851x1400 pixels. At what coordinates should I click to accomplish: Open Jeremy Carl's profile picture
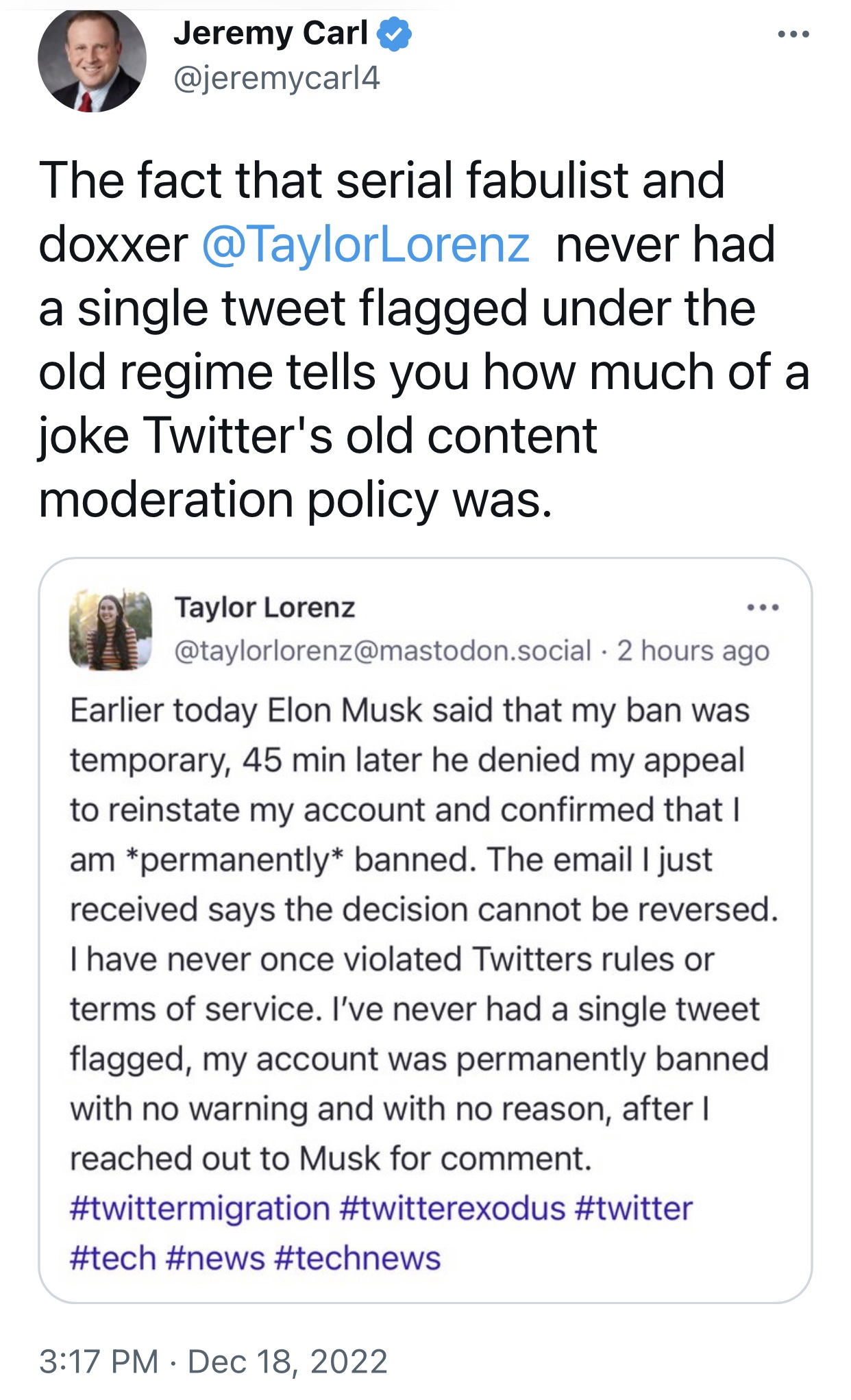pos(92,60)
